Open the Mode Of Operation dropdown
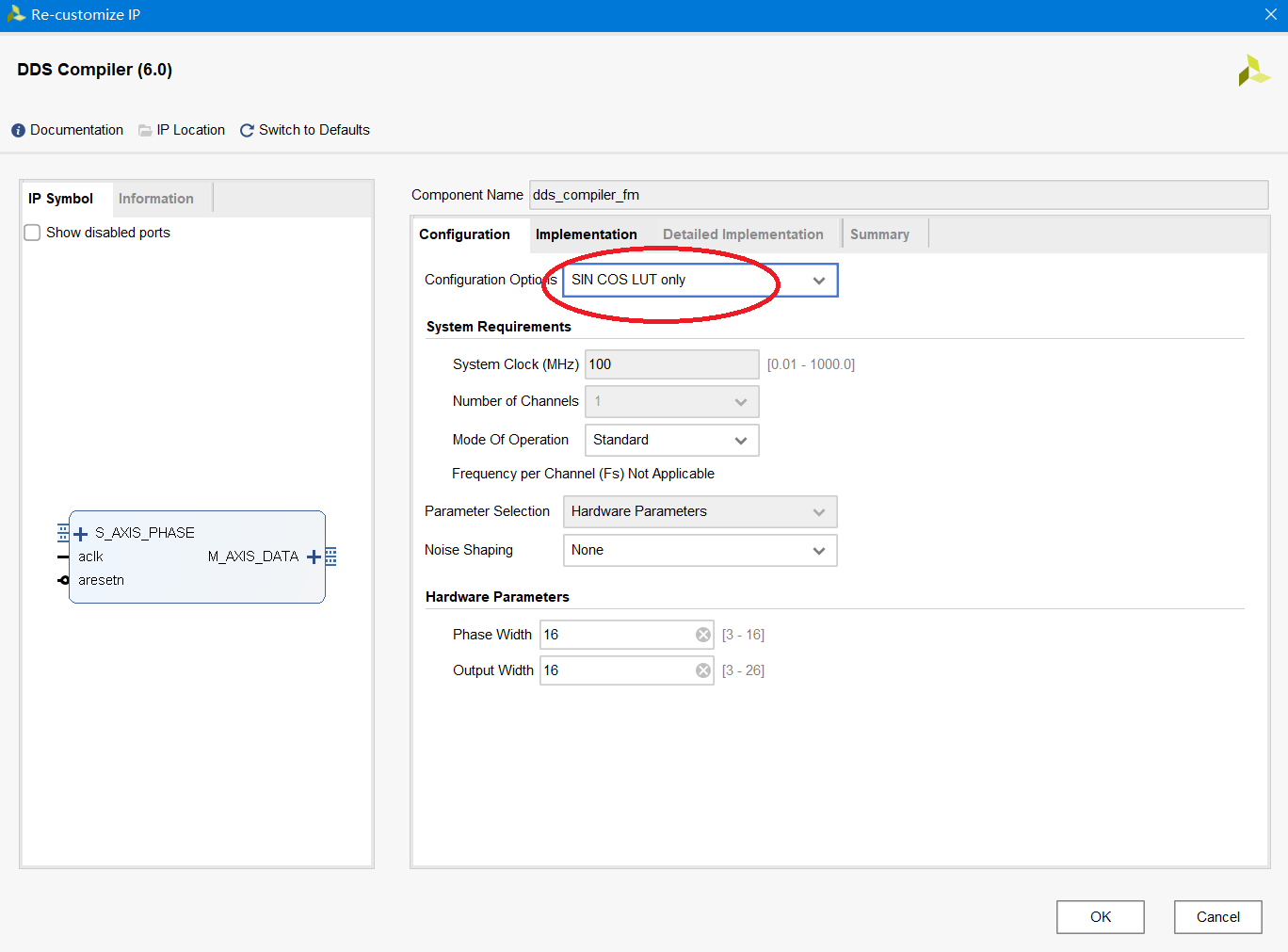Viewport: 1288px width, 952px height. [671, 440]
